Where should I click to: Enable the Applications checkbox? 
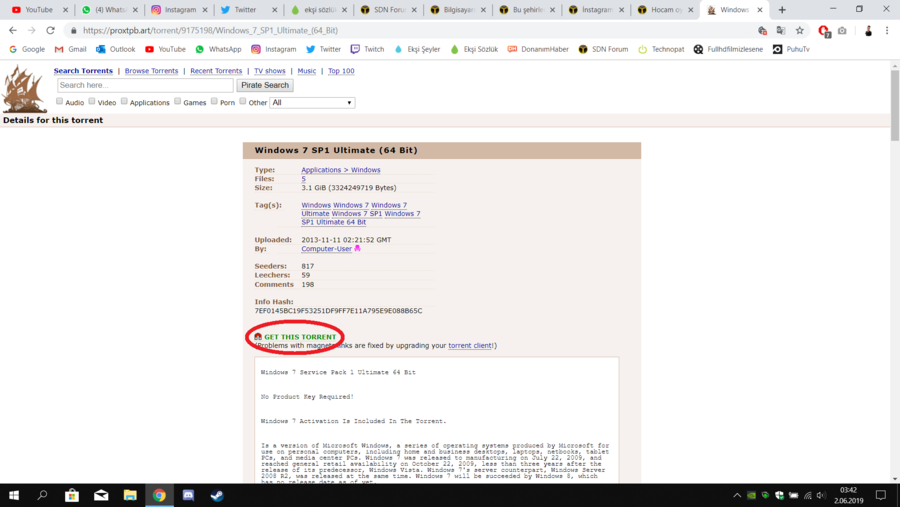[124, 101]
